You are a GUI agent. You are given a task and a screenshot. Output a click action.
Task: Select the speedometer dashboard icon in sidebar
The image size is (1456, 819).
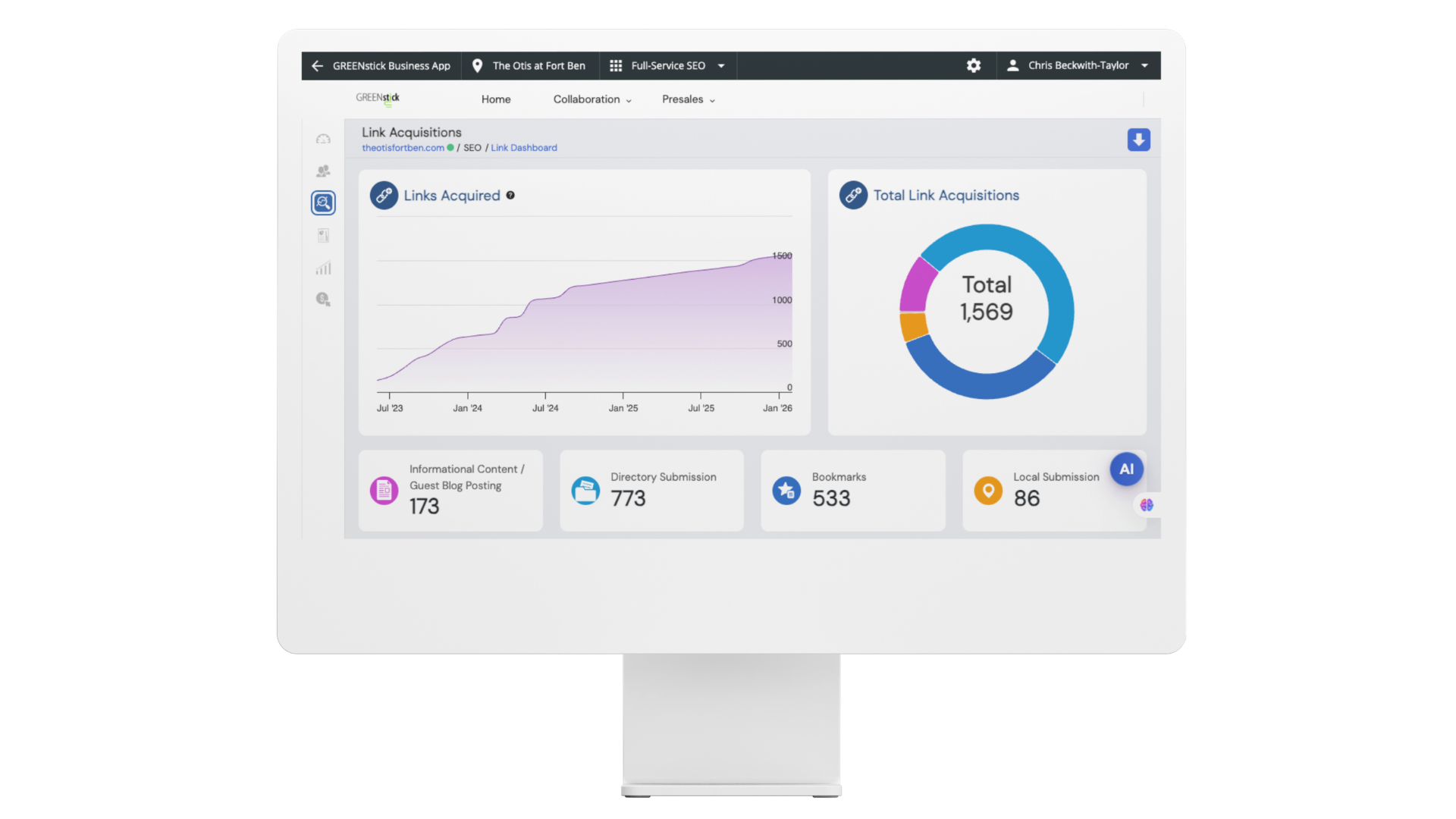click(324, 138)
